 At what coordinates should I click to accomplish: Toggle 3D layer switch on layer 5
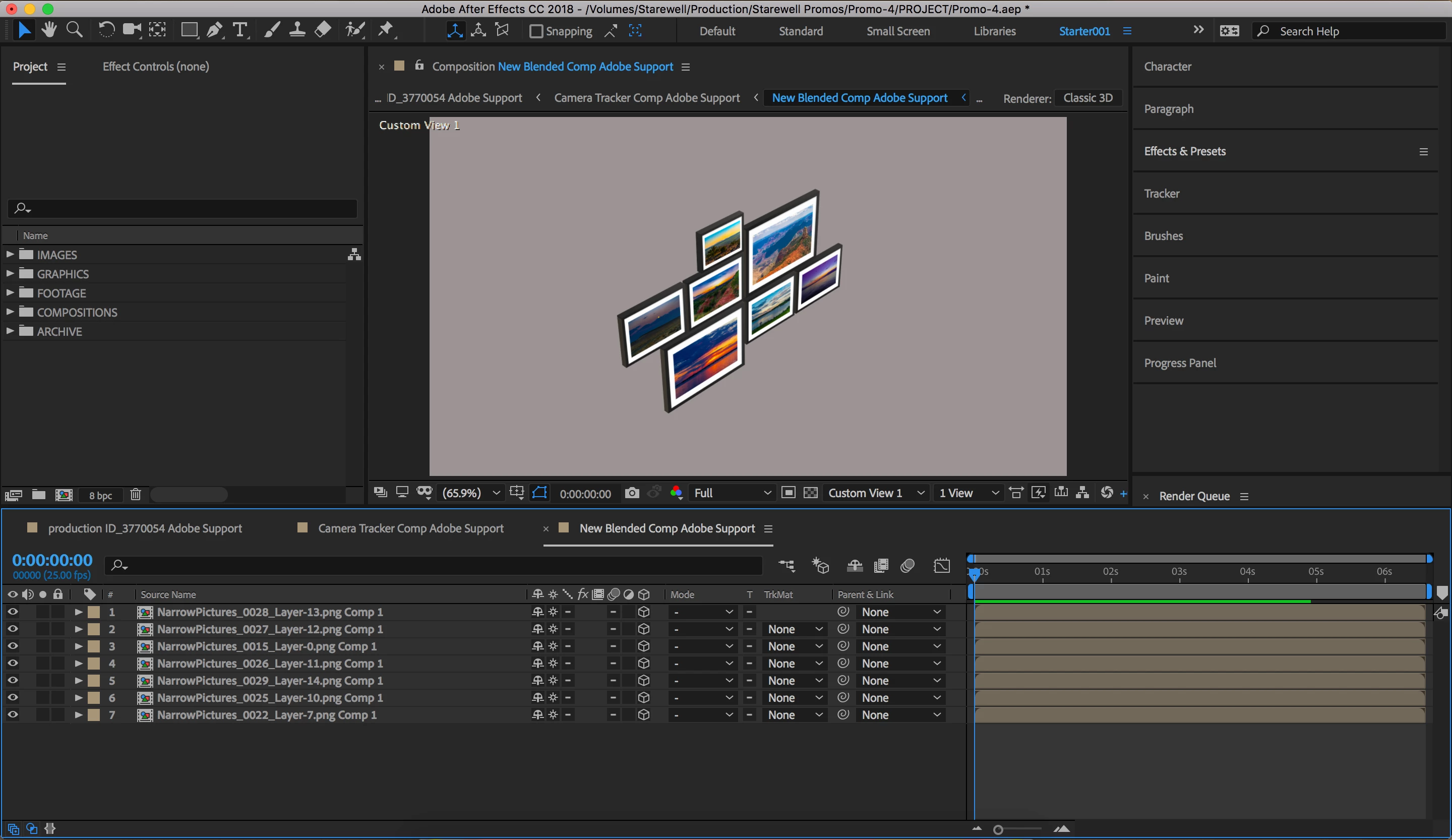coord(644,680)
